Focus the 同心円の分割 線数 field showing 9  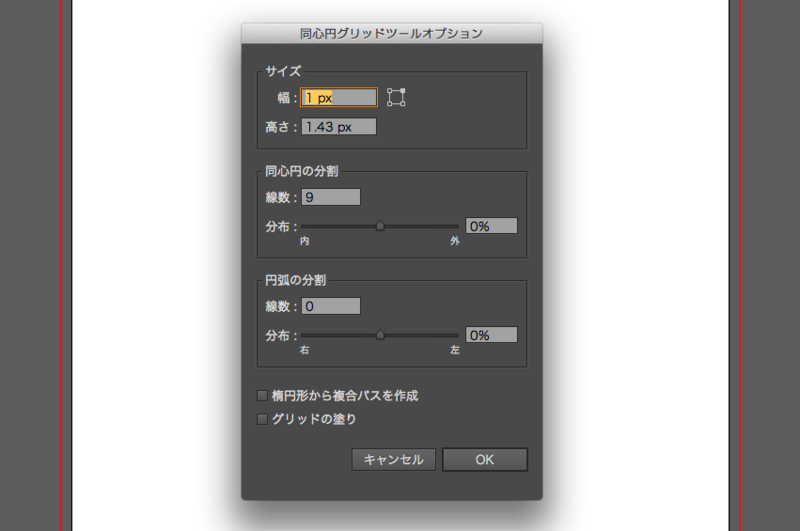tap(331, 197)
